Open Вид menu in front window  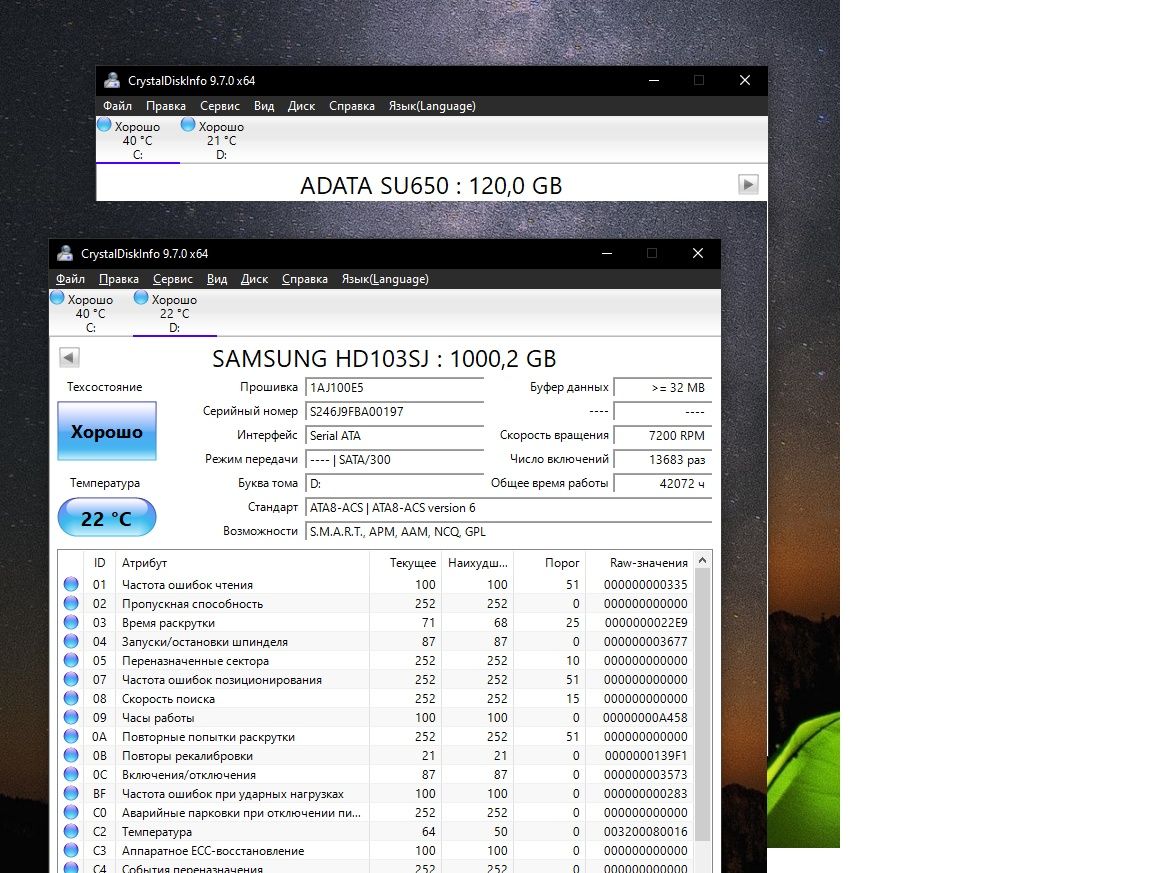(217, 279)
